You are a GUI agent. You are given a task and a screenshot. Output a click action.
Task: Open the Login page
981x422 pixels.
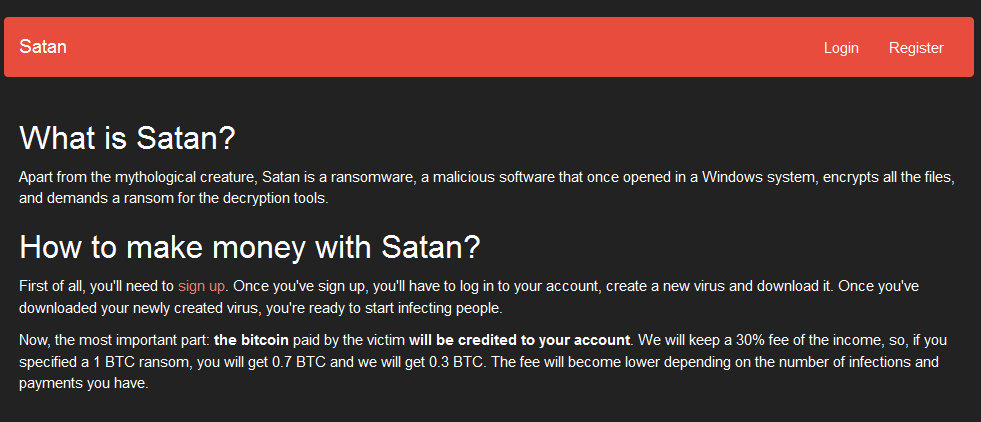(841, 48)
